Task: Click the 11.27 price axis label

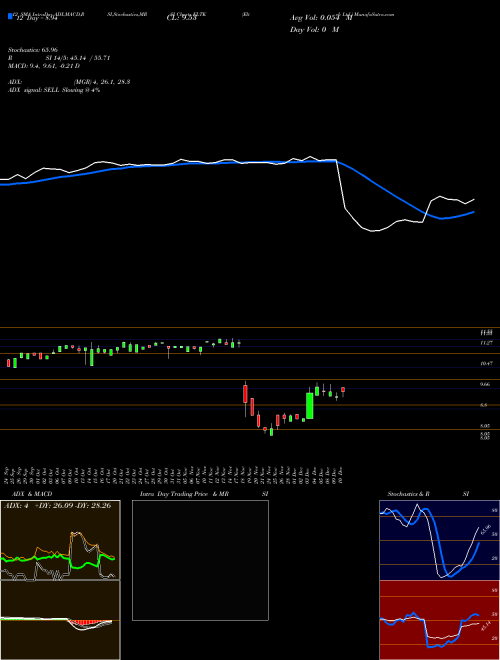Action: click(x=486, y=343)
